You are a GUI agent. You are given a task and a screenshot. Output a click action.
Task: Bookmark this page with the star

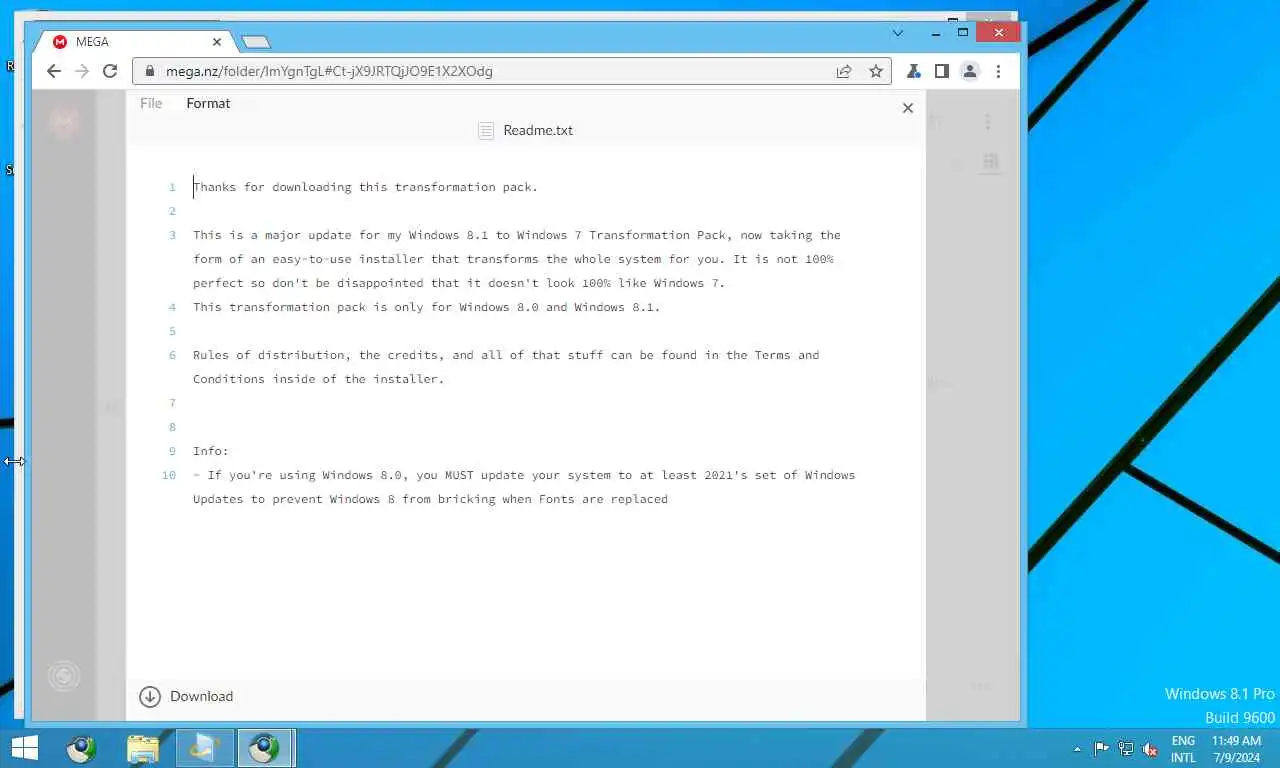point(876,71)
